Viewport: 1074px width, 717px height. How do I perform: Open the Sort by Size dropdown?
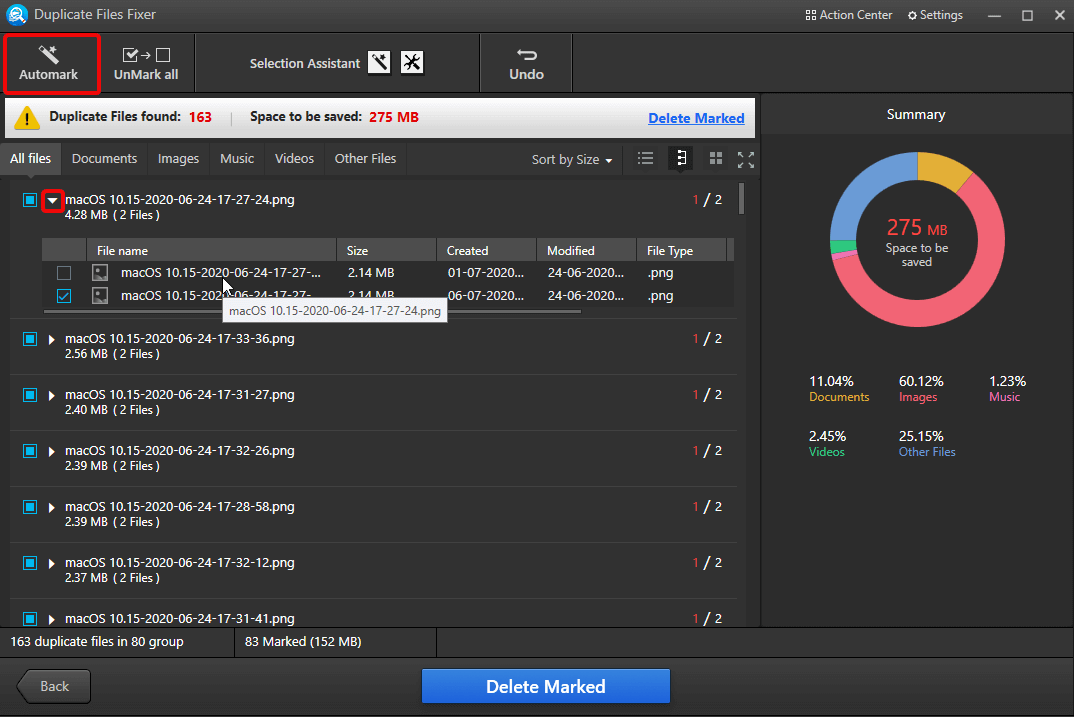coord(572,160)
